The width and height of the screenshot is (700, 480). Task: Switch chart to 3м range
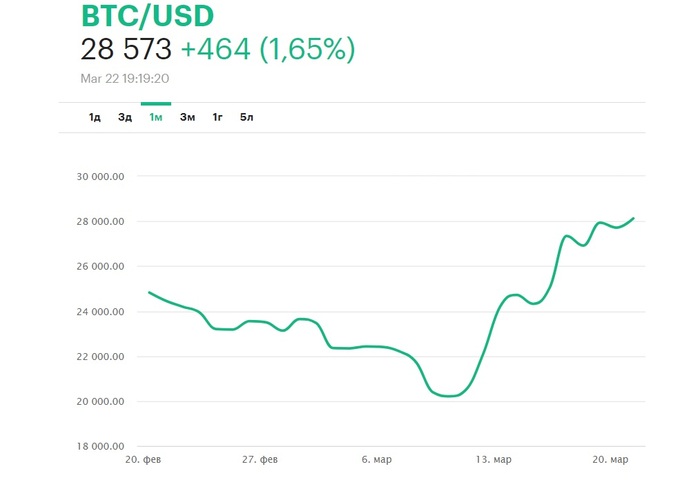[187, 118]
